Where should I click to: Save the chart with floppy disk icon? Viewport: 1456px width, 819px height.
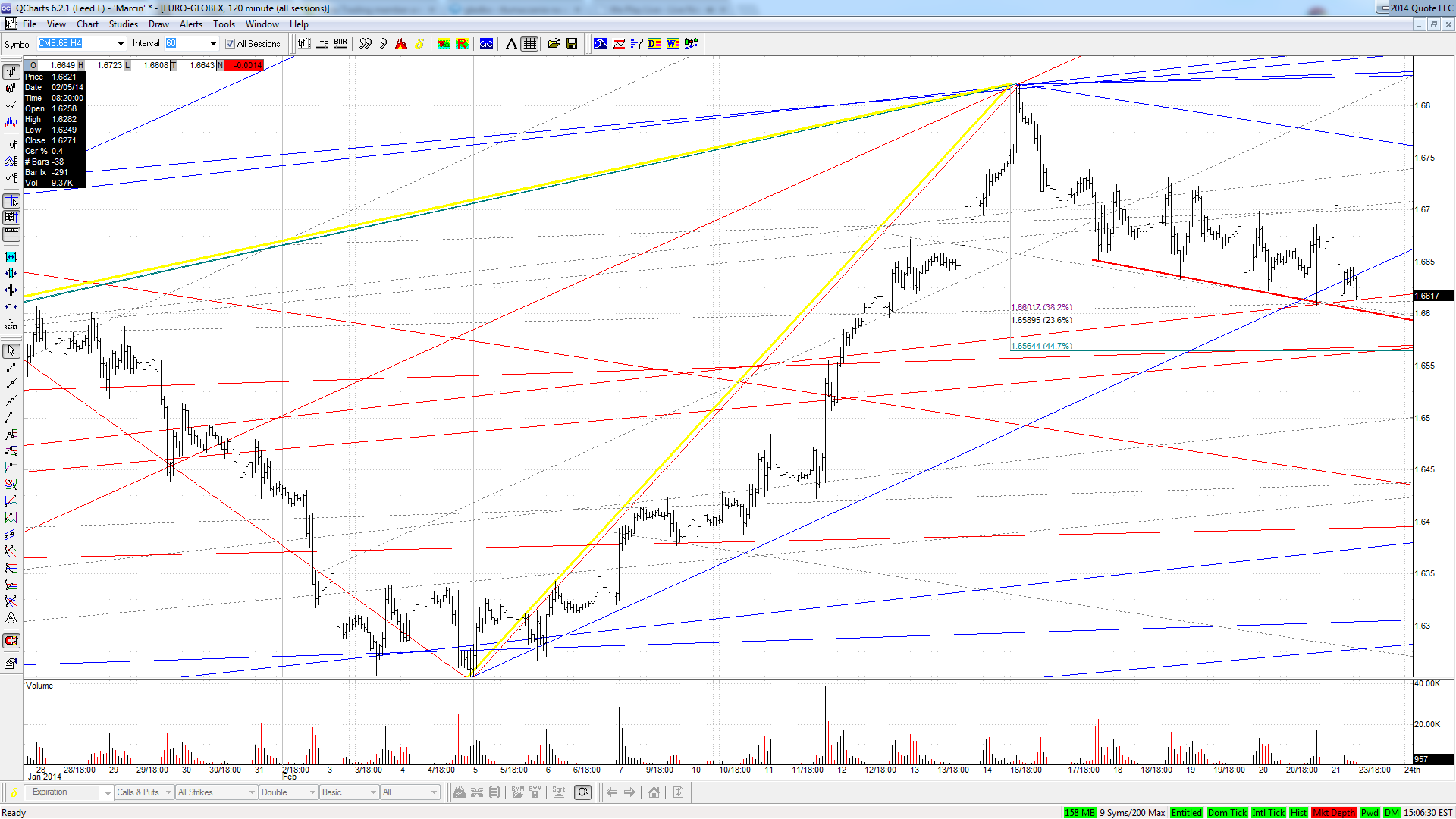(572, 44)
